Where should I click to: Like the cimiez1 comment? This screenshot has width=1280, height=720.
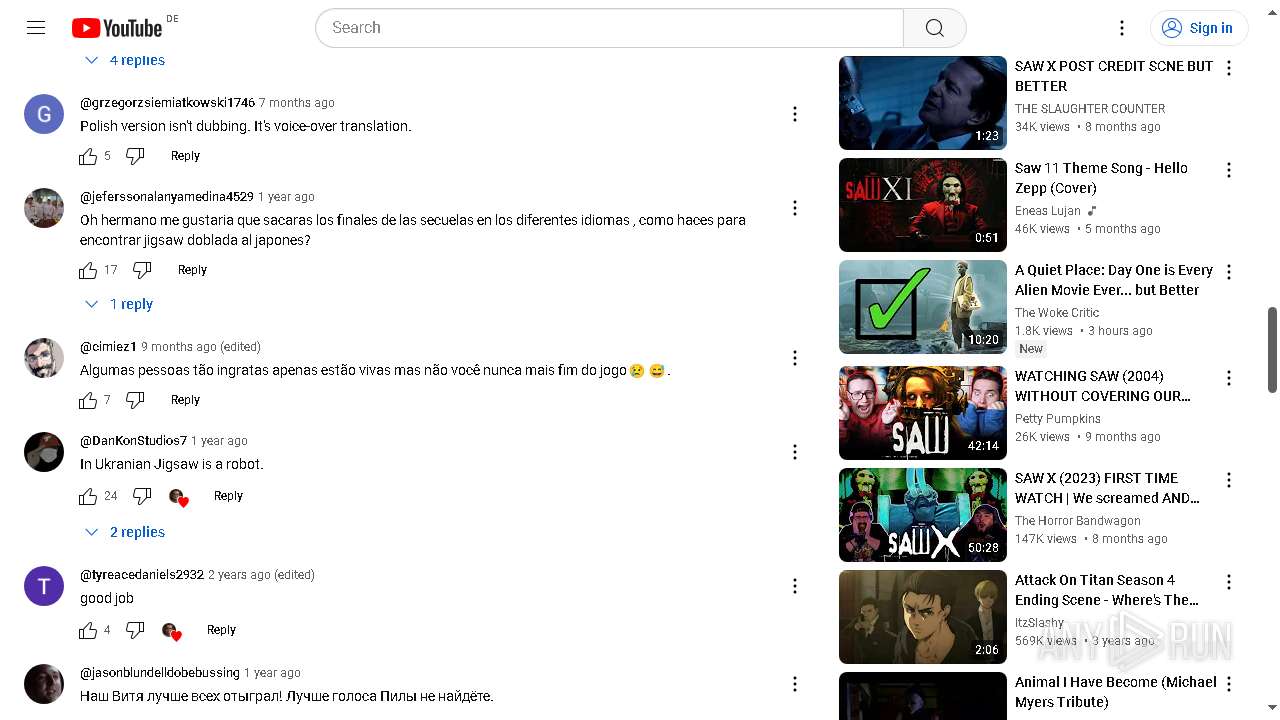[88, 400]
